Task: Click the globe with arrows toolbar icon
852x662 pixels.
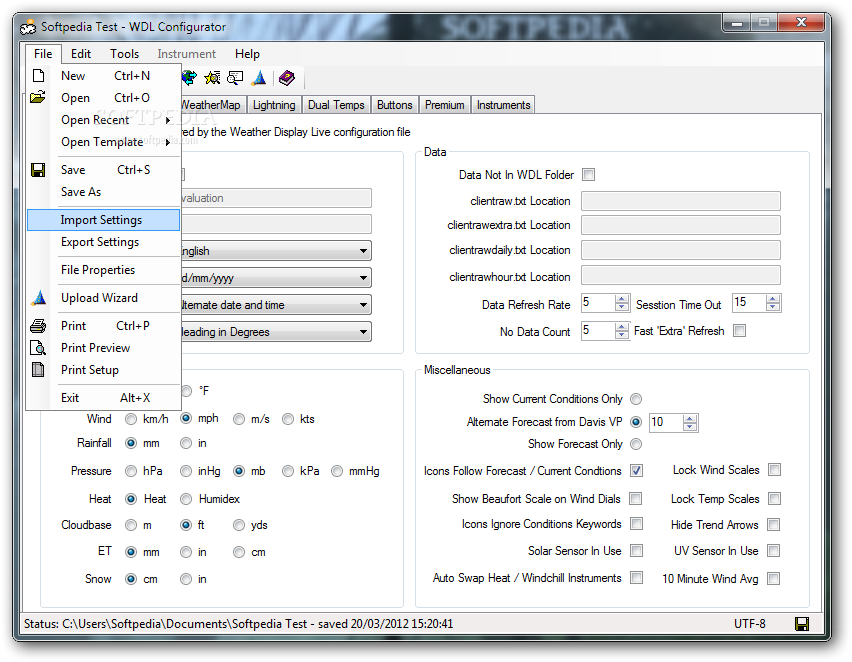Action: tap(189, 78)
